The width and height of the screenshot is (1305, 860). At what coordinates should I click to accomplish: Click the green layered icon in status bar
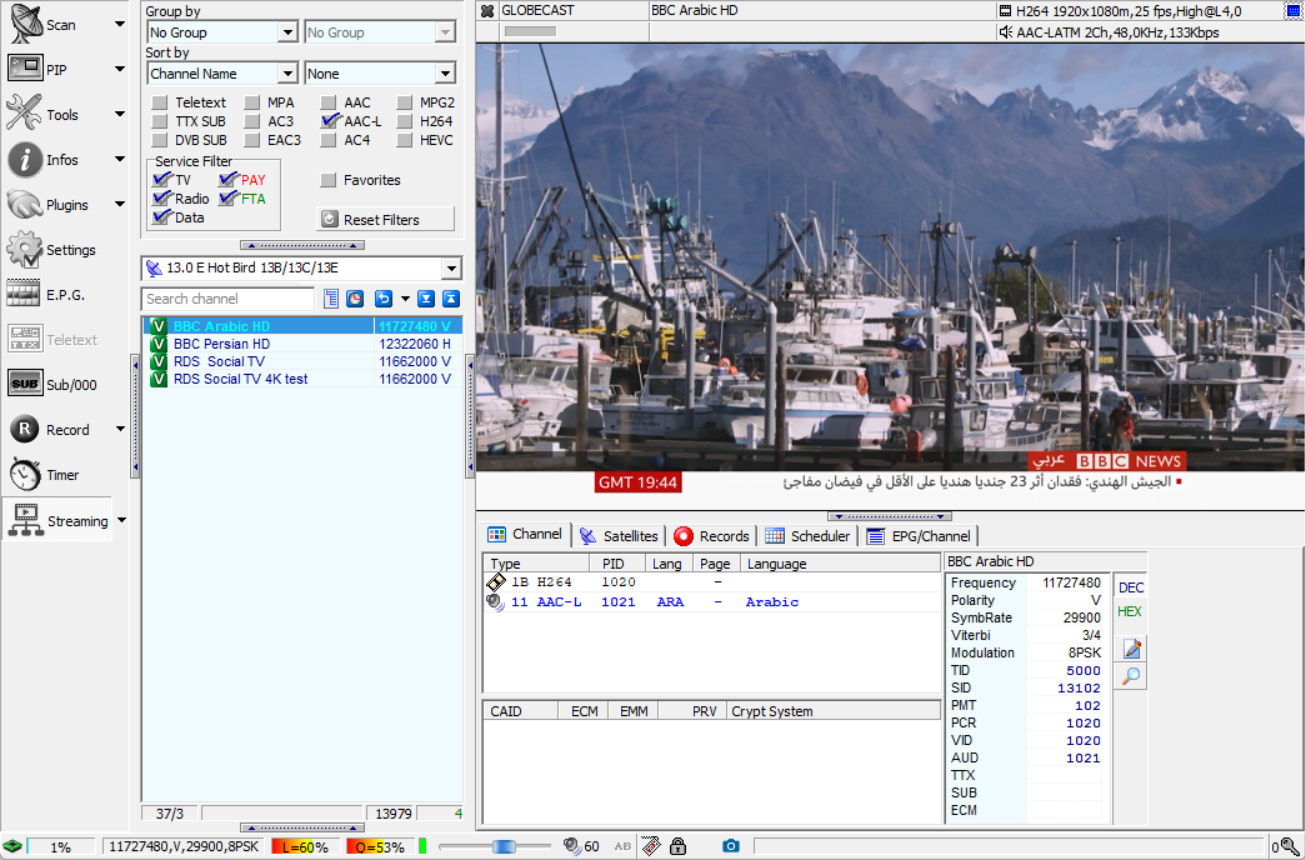click(x=12, y=847)
